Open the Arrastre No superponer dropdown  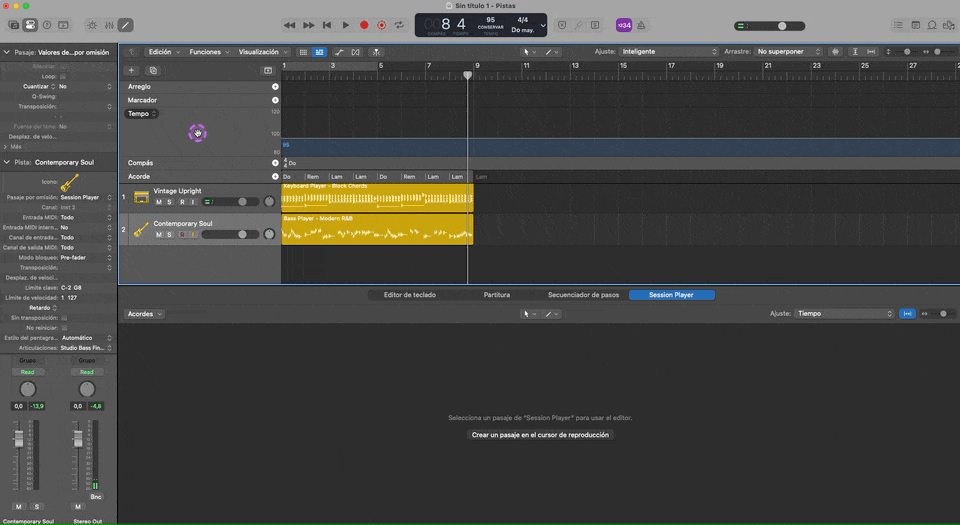click(788, 51)
